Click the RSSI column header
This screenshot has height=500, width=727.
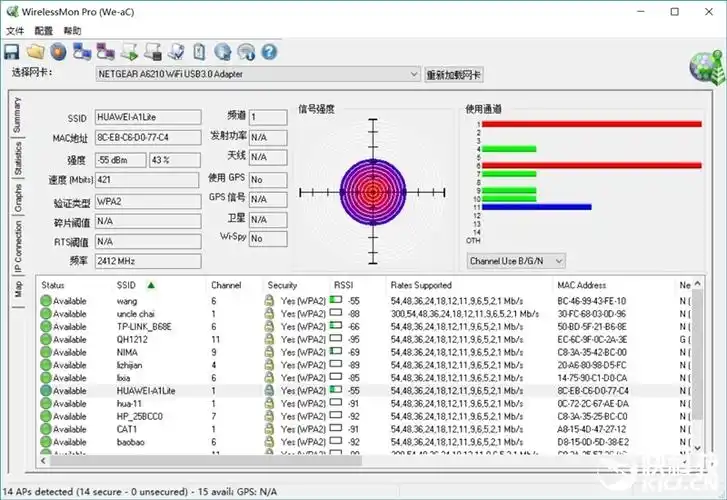(344, 285)
